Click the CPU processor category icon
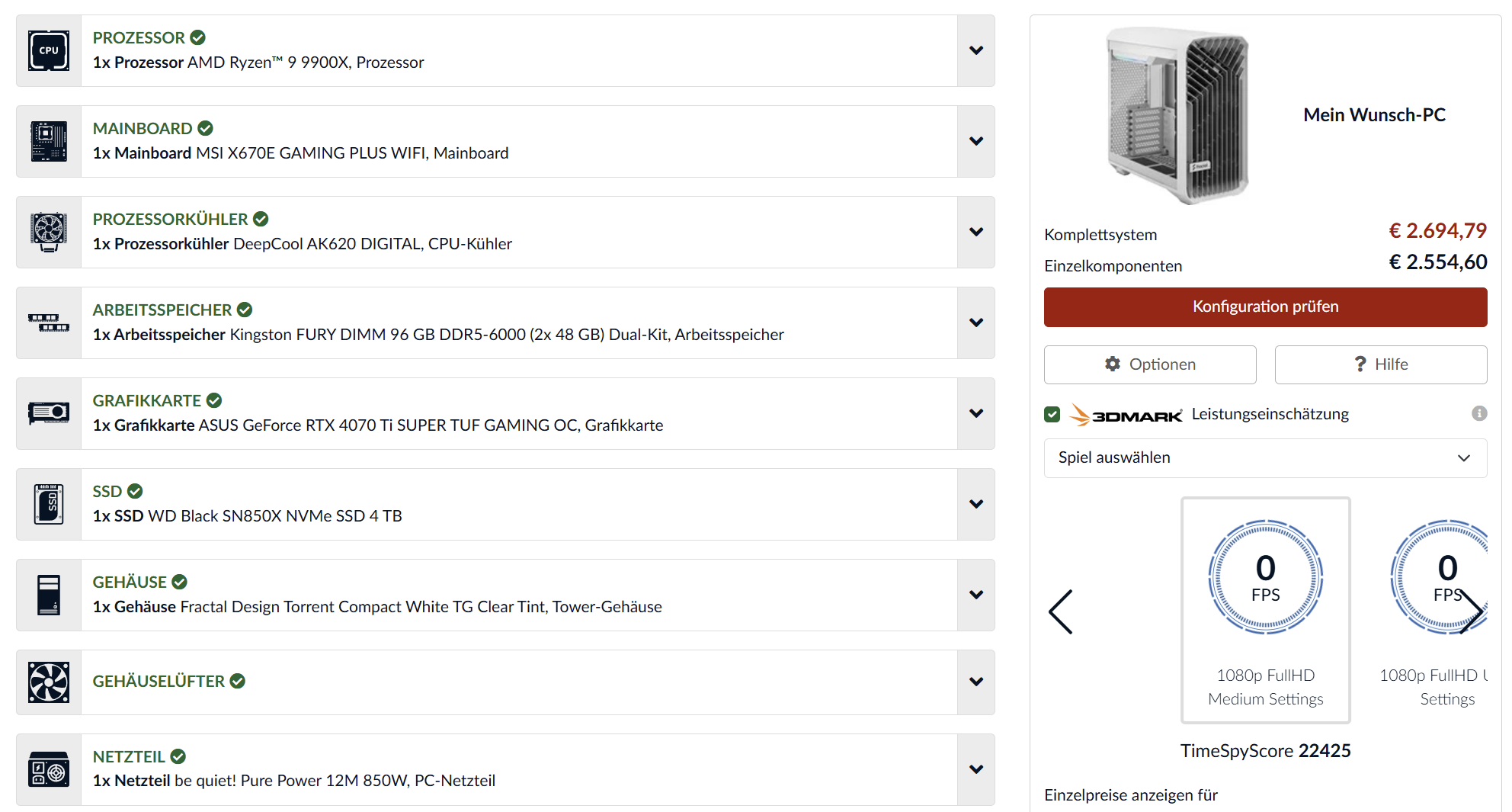This screenshot has height=812, width=1512. pyautogui.click(x=49, y=51)
